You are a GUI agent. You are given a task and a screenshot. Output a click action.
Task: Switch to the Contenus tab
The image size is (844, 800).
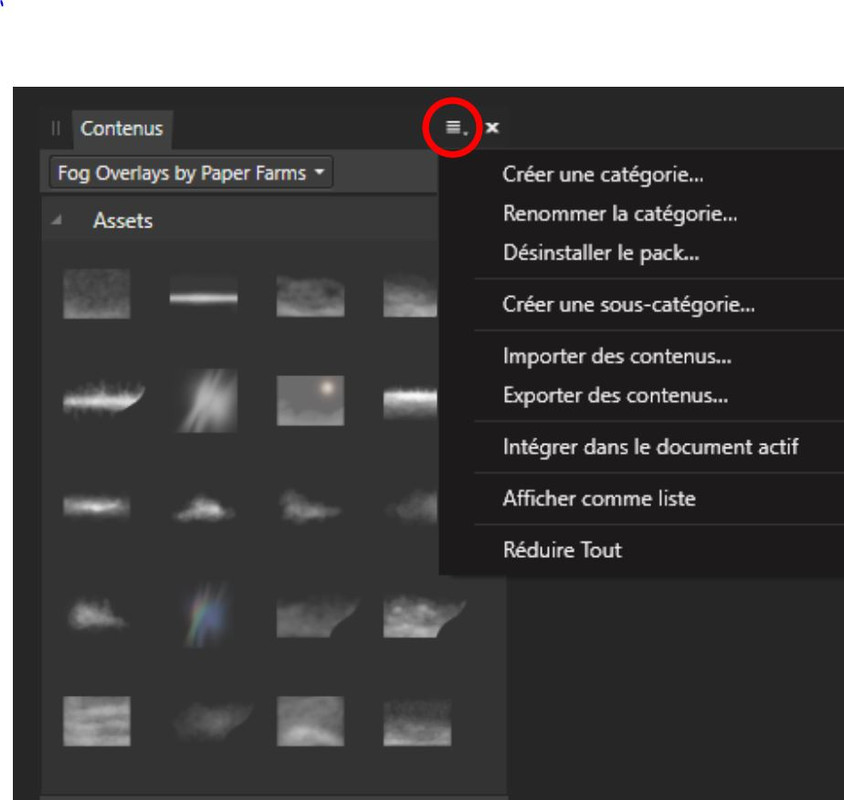click(122, 129)
